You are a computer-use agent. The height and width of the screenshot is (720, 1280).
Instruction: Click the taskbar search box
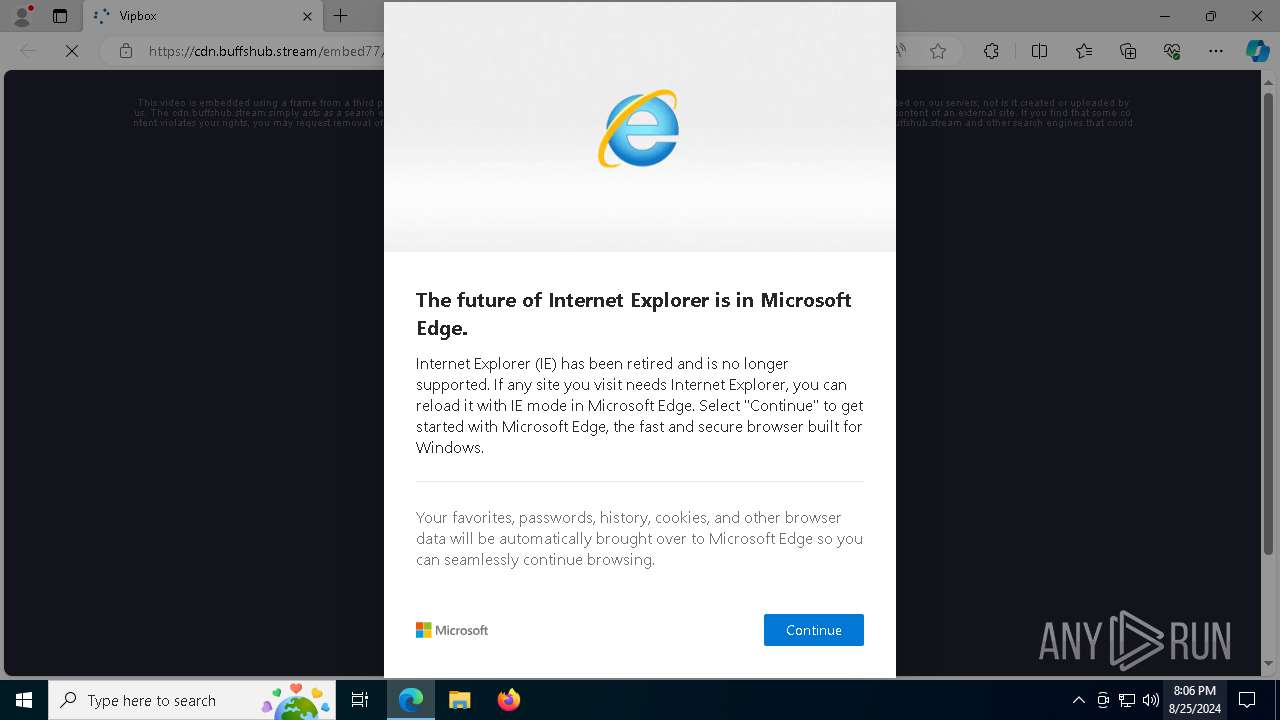coord(192,700)
